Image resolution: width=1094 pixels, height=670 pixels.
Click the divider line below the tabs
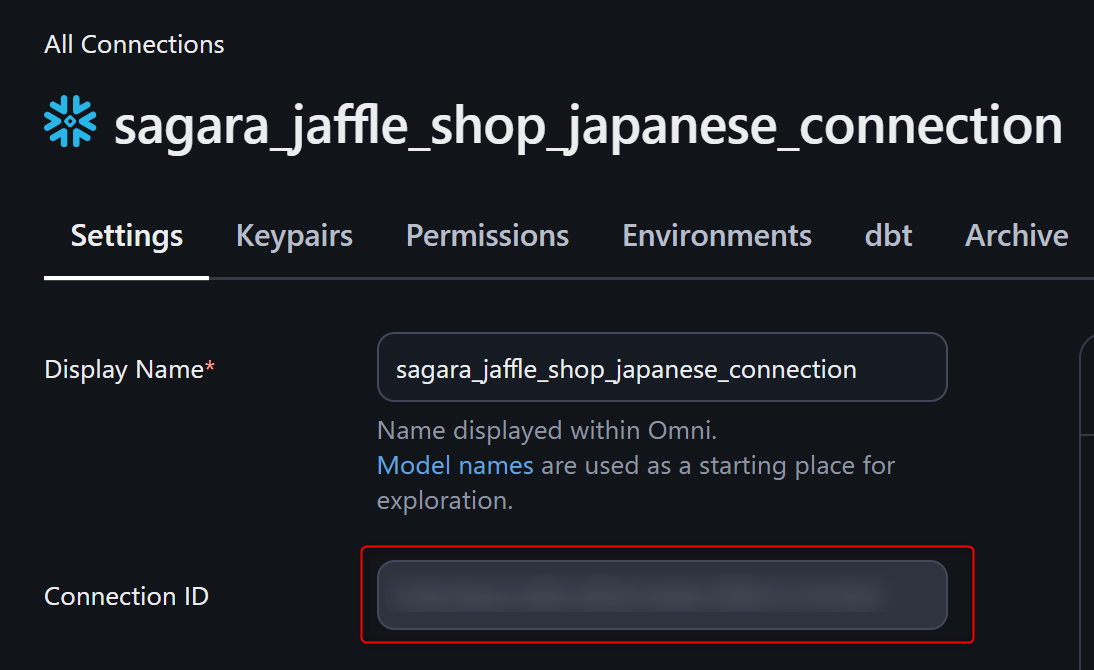tap(650, 278)
